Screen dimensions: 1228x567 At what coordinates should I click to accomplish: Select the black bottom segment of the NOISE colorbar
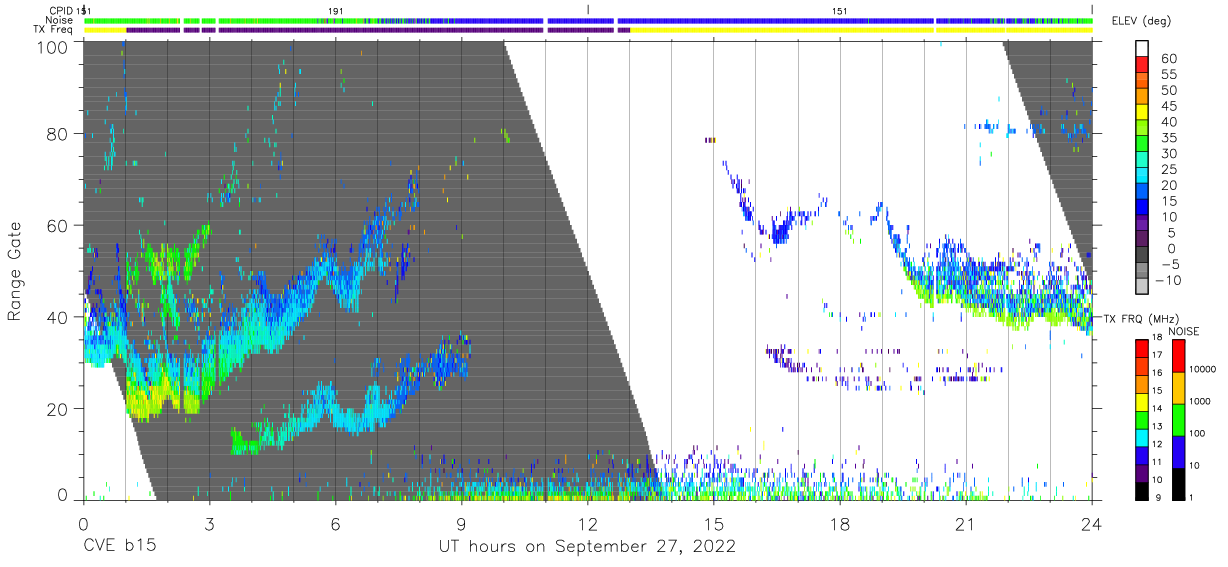[x=1178, y=484]
